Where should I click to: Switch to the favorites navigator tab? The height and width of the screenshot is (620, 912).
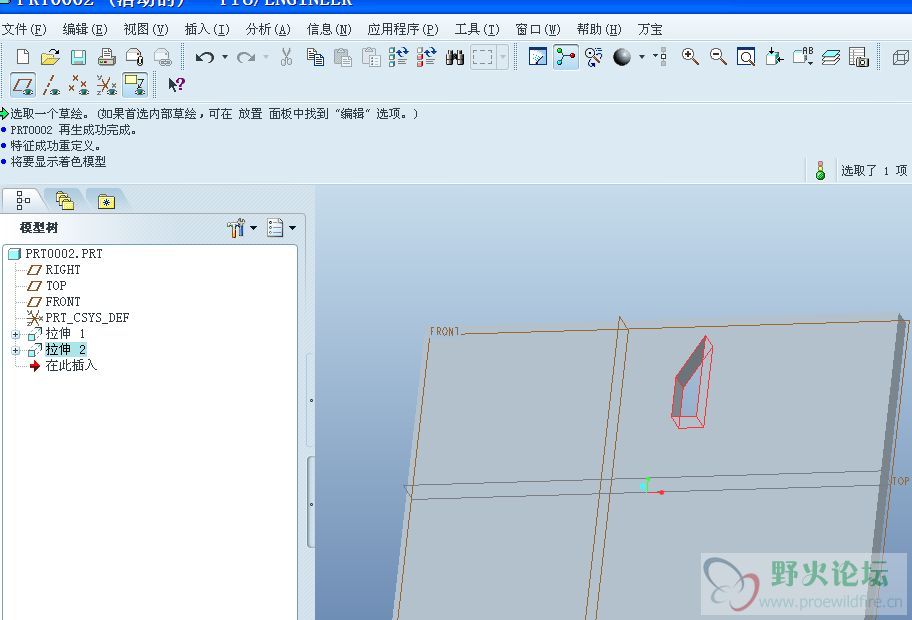(106, 201)
